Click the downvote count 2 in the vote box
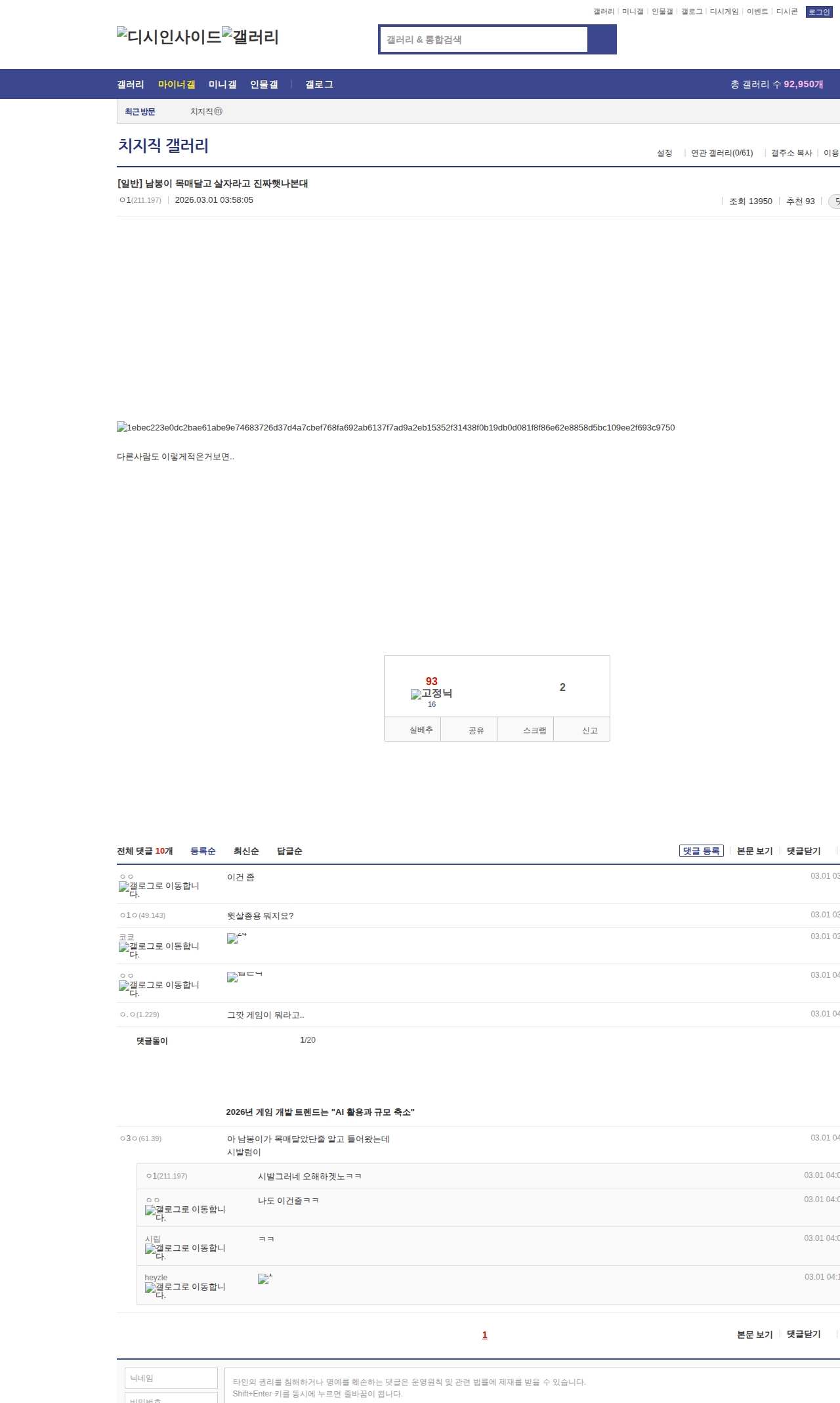This screenshot has width=840, height=1403. point(562,687)
